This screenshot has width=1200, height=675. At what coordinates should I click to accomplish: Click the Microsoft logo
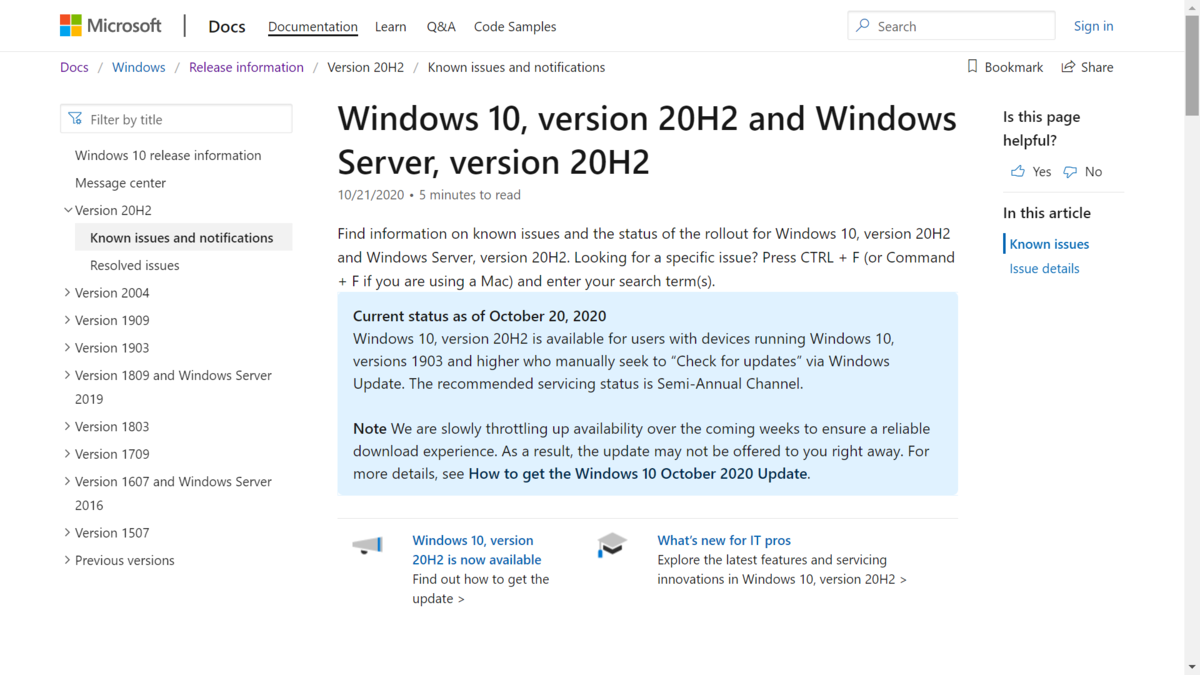tap(110, 26)
